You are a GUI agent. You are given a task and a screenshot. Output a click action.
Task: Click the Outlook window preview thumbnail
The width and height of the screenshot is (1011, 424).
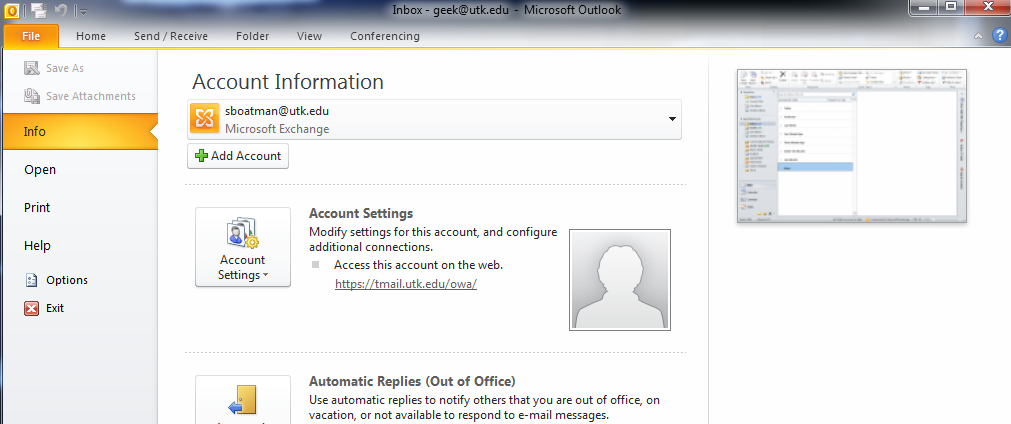pos(852,147)
